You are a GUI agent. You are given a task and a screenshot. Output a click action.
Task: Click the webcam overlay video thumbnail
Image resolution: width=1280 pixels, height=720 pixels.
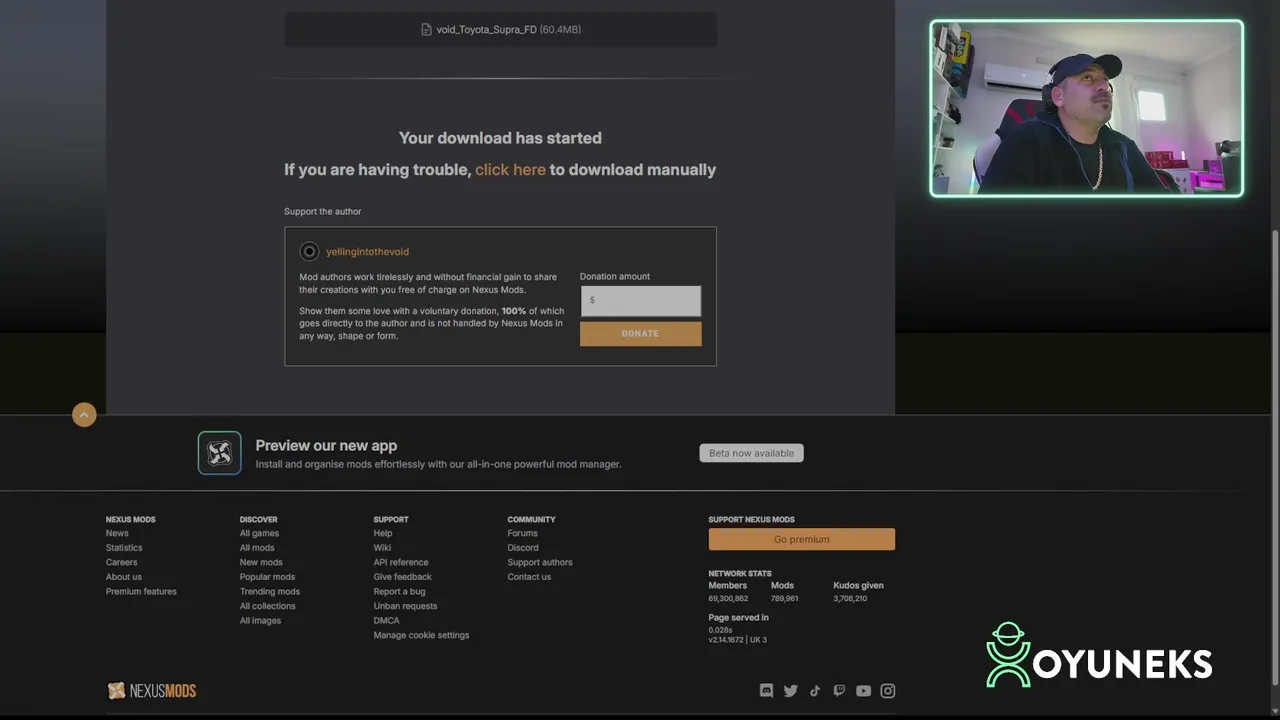click(1087, 108)
